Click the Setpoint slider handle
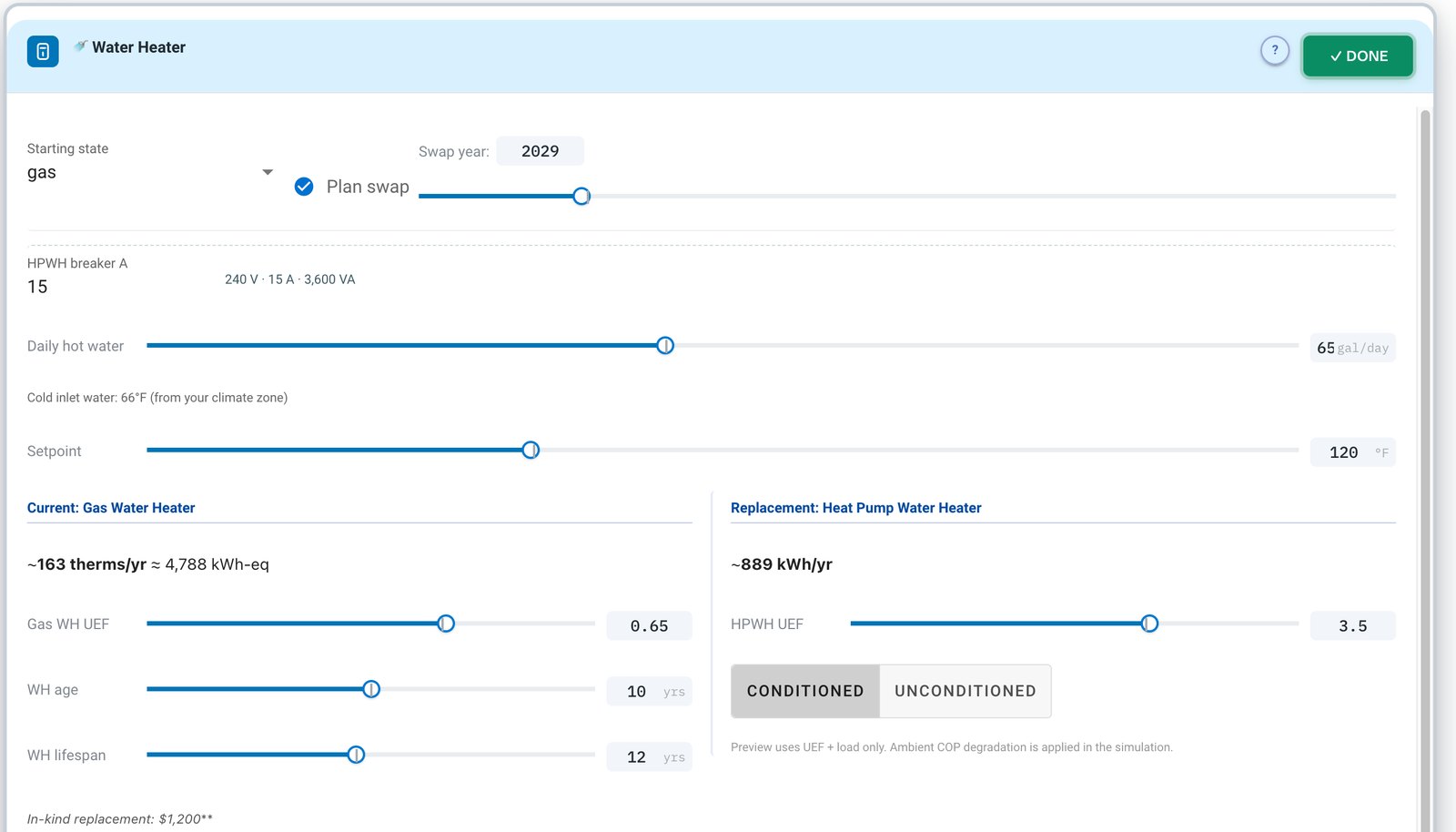Image resolution: width=1456 pixels, height=832 pixels. (x=531, y=450)
